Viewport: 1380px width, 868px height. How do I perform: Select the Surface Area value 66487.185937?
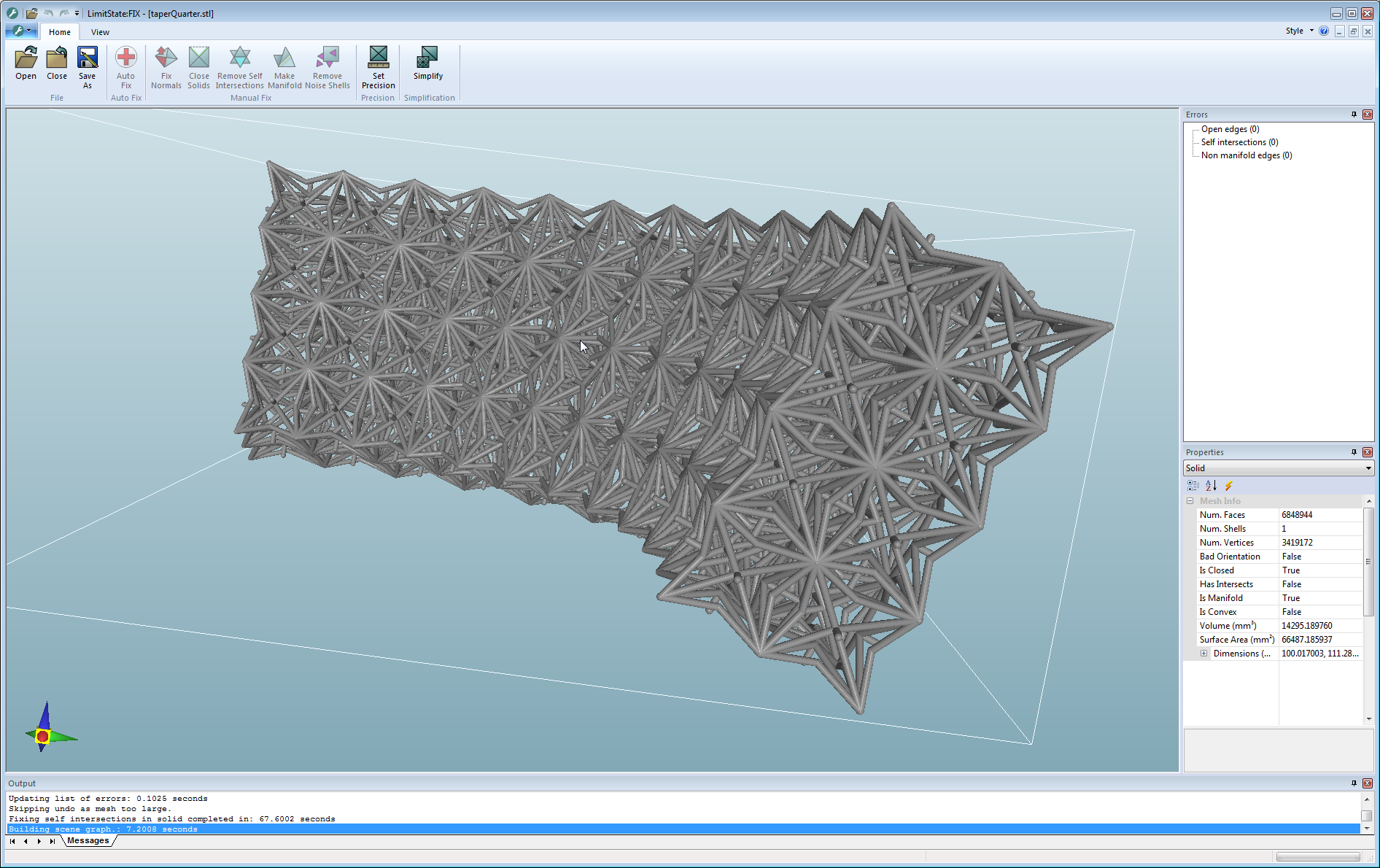point(1306,640)
